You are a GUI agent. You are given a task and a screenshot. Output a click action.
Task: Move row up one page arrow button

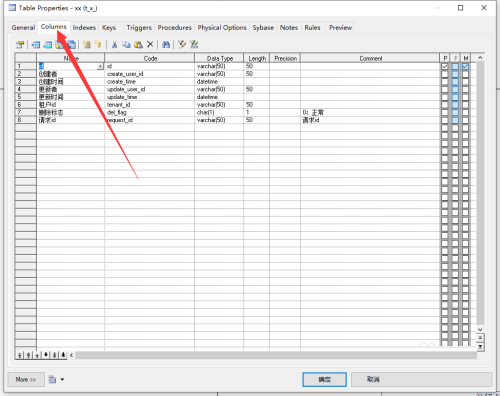(x=28, y=355)
